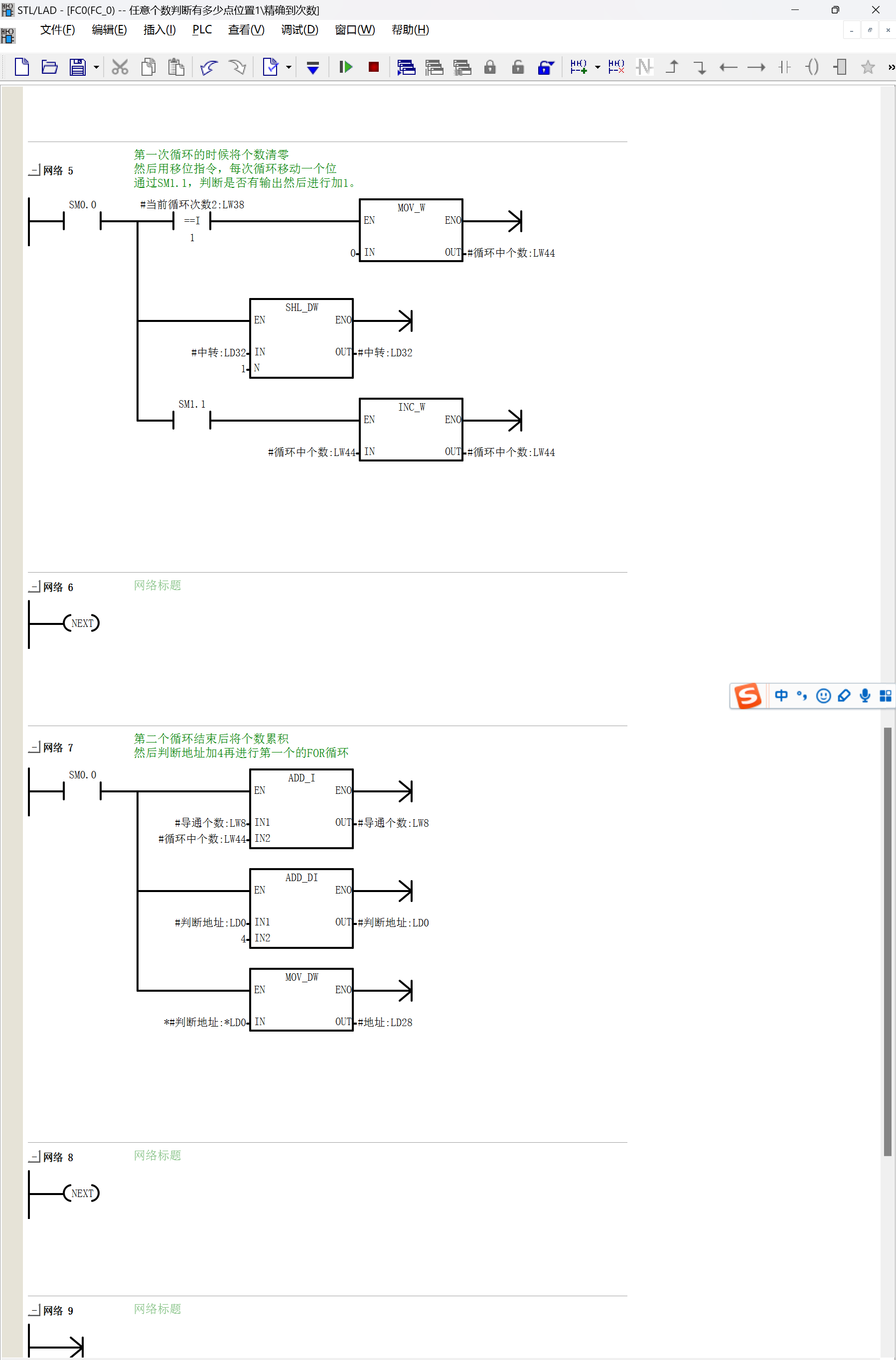
Task: Expand dropdown beside insert network icon
Action: pyautogui.click(x=597, y=67)
